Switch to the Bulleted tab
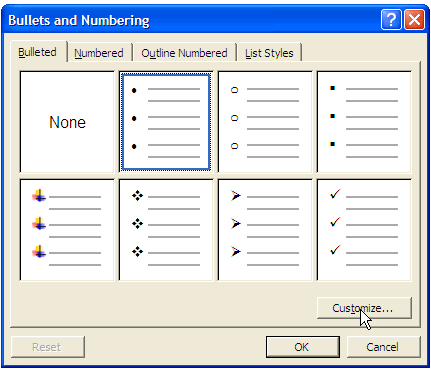 coord(38,52)
